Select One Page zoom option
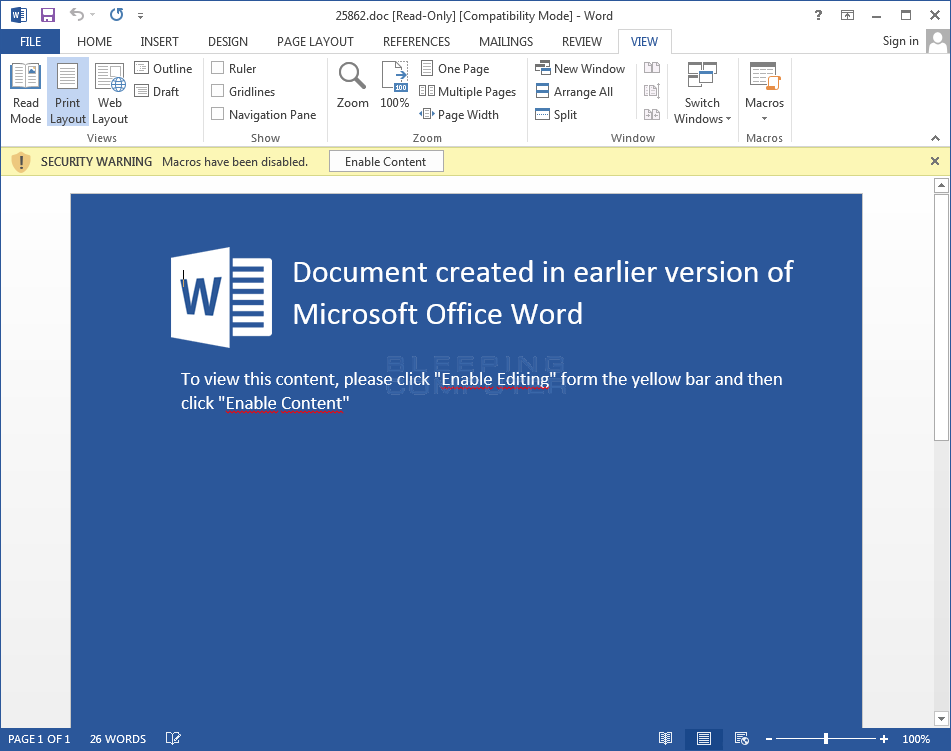 [x=454, y=69]
